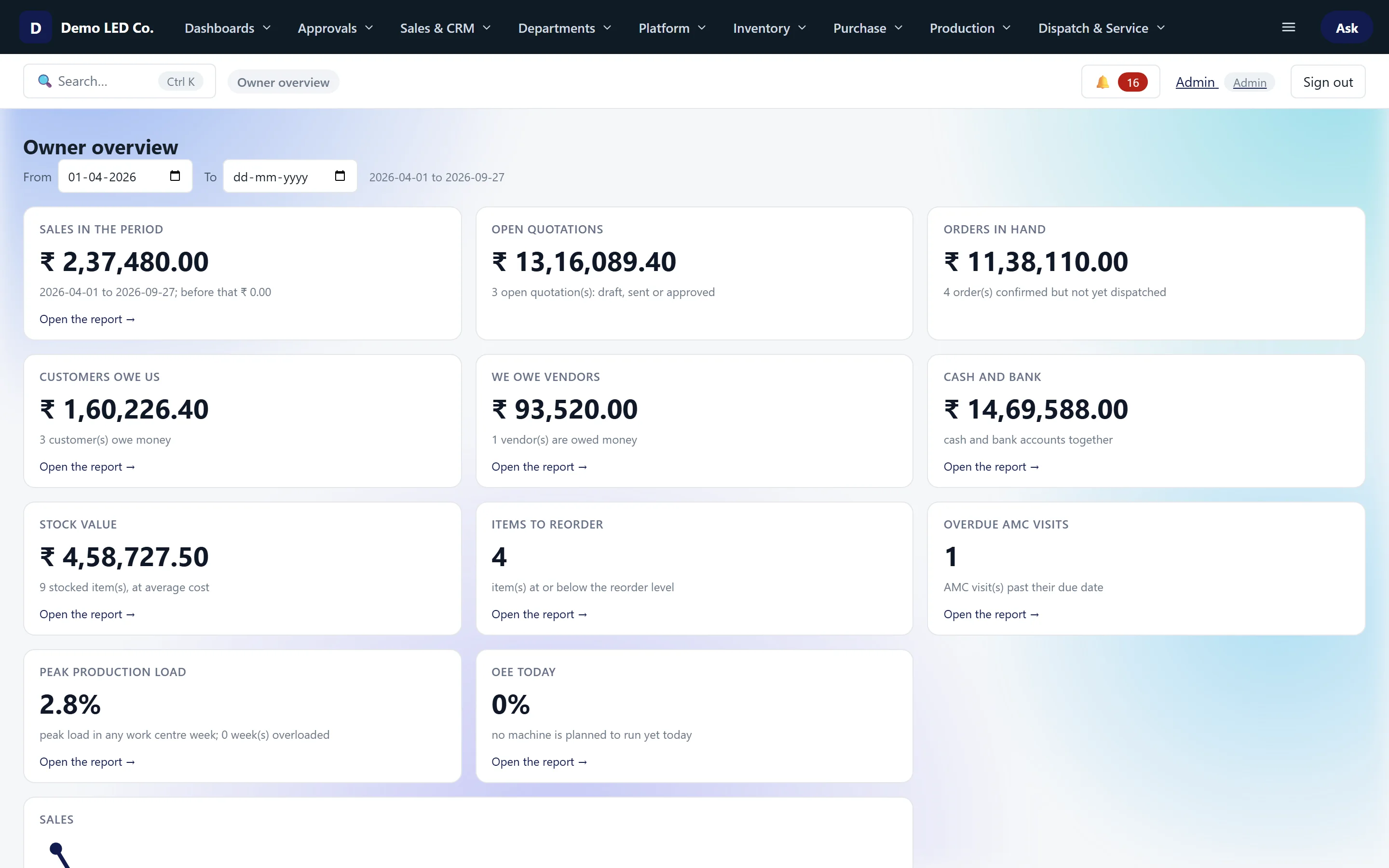Open the Purchase menu

868,28
